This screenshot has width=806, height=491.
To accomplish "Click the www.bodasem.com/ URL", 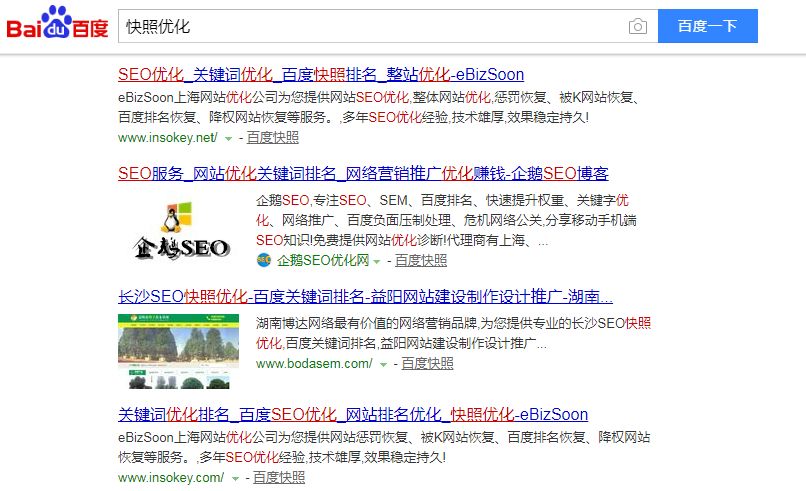I will [x=314, y=364].
